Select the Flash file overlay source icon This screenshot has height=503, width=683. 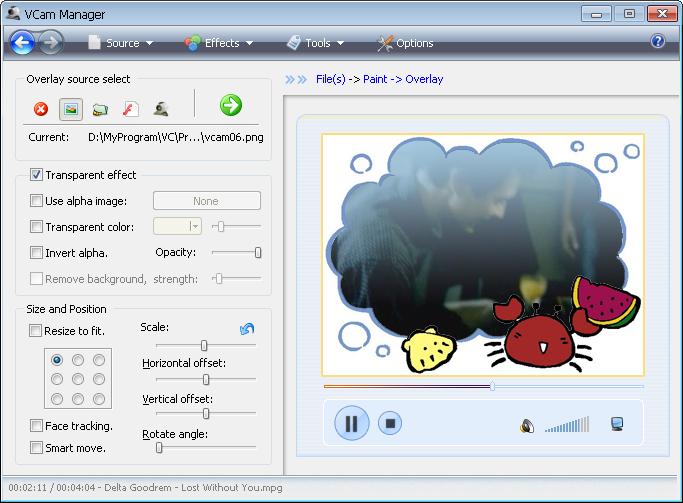130,109
